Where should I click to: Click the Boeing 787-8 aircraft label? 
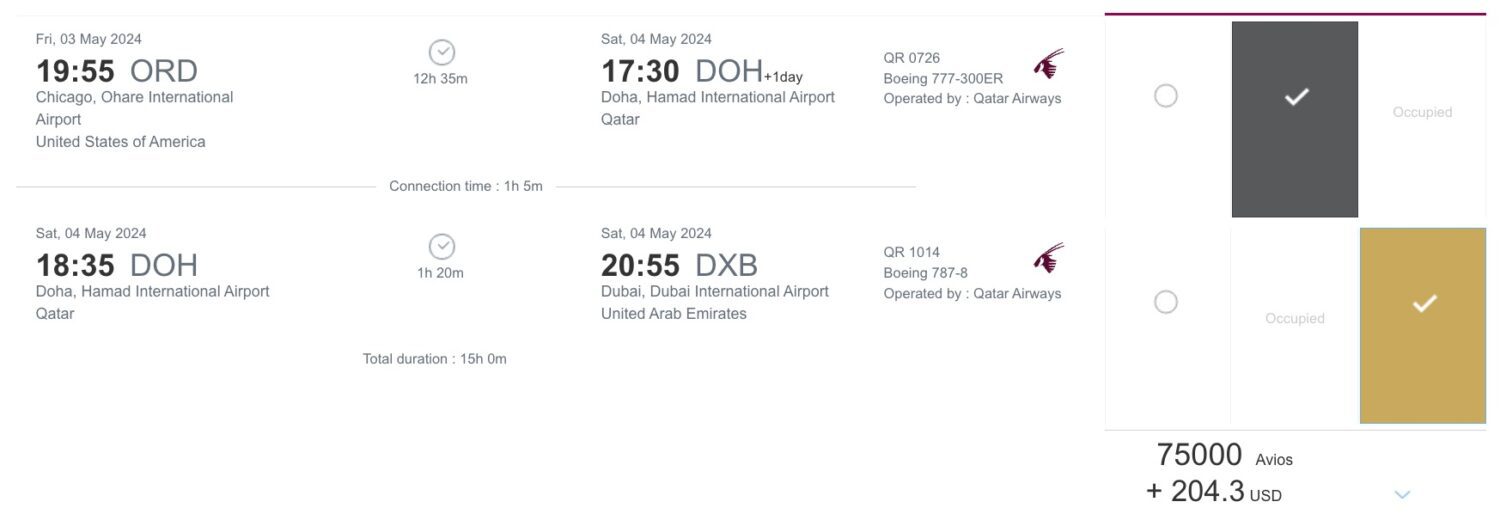coord(926,272)
